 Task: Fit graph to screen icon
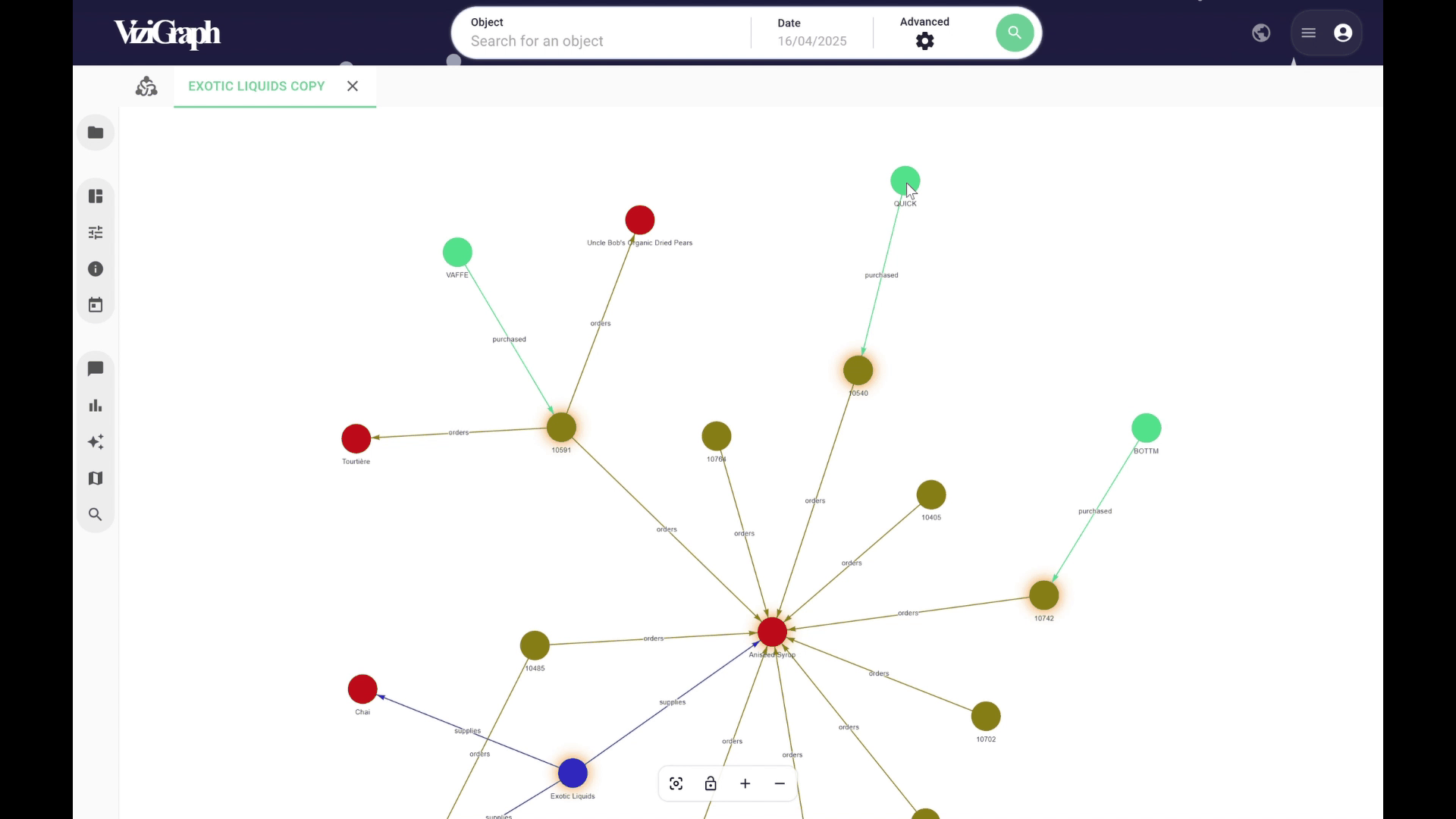pyautogui.click(x=676, y=784)
